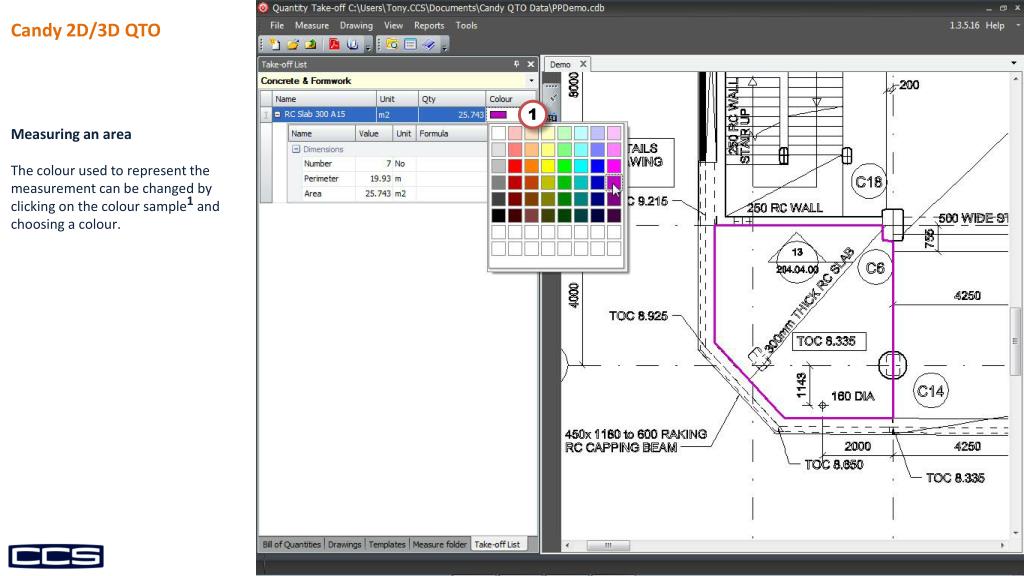Click the row selector beside RC Slab 300 A15
Image resolution: width=1024 pixels, height=576 pixels.
266,114
